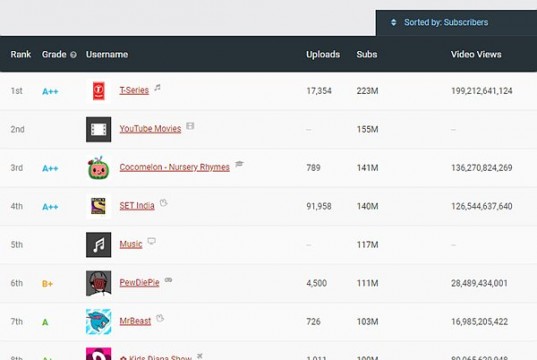Screen dimensions: 537x360
Task: Click the gaming icon next to PewDiePie
Action: pos(168,280)
